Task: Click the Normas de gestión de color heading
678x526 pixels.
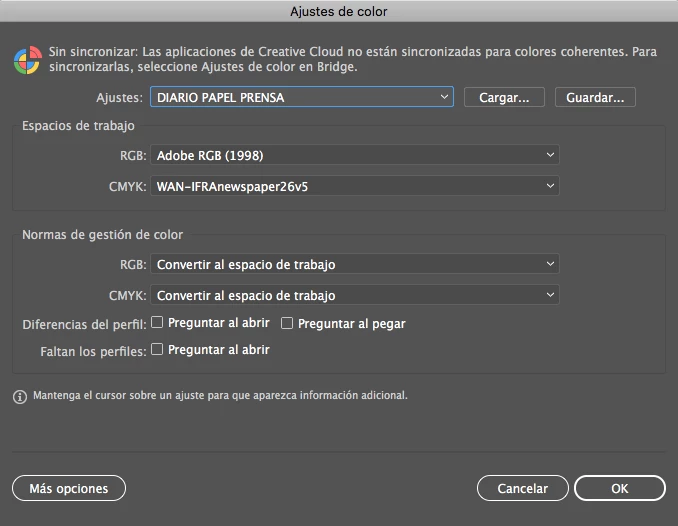Action: pos(102,235)
